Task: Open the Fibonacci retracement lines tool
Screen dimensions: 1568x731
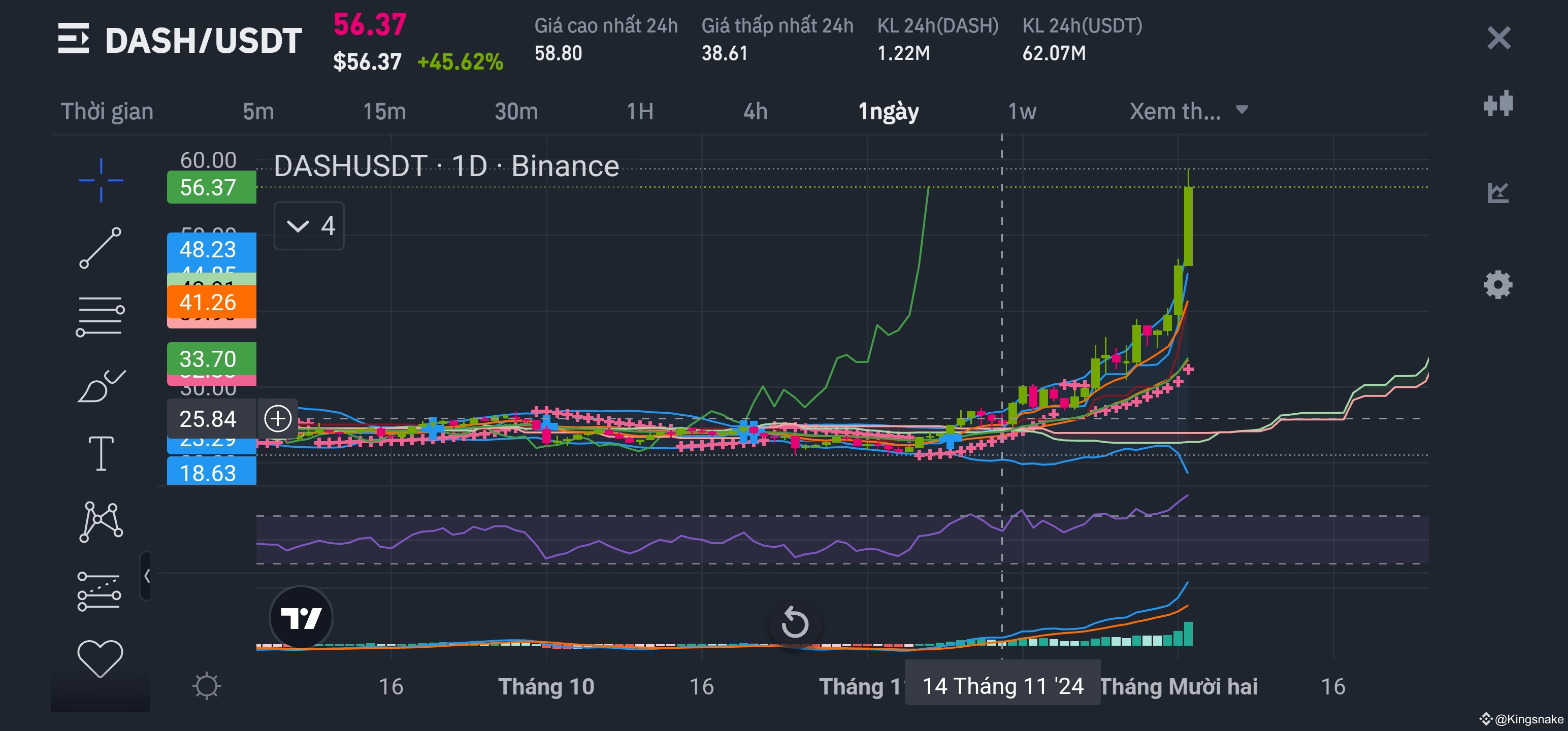Action: [x=101, y=316]
